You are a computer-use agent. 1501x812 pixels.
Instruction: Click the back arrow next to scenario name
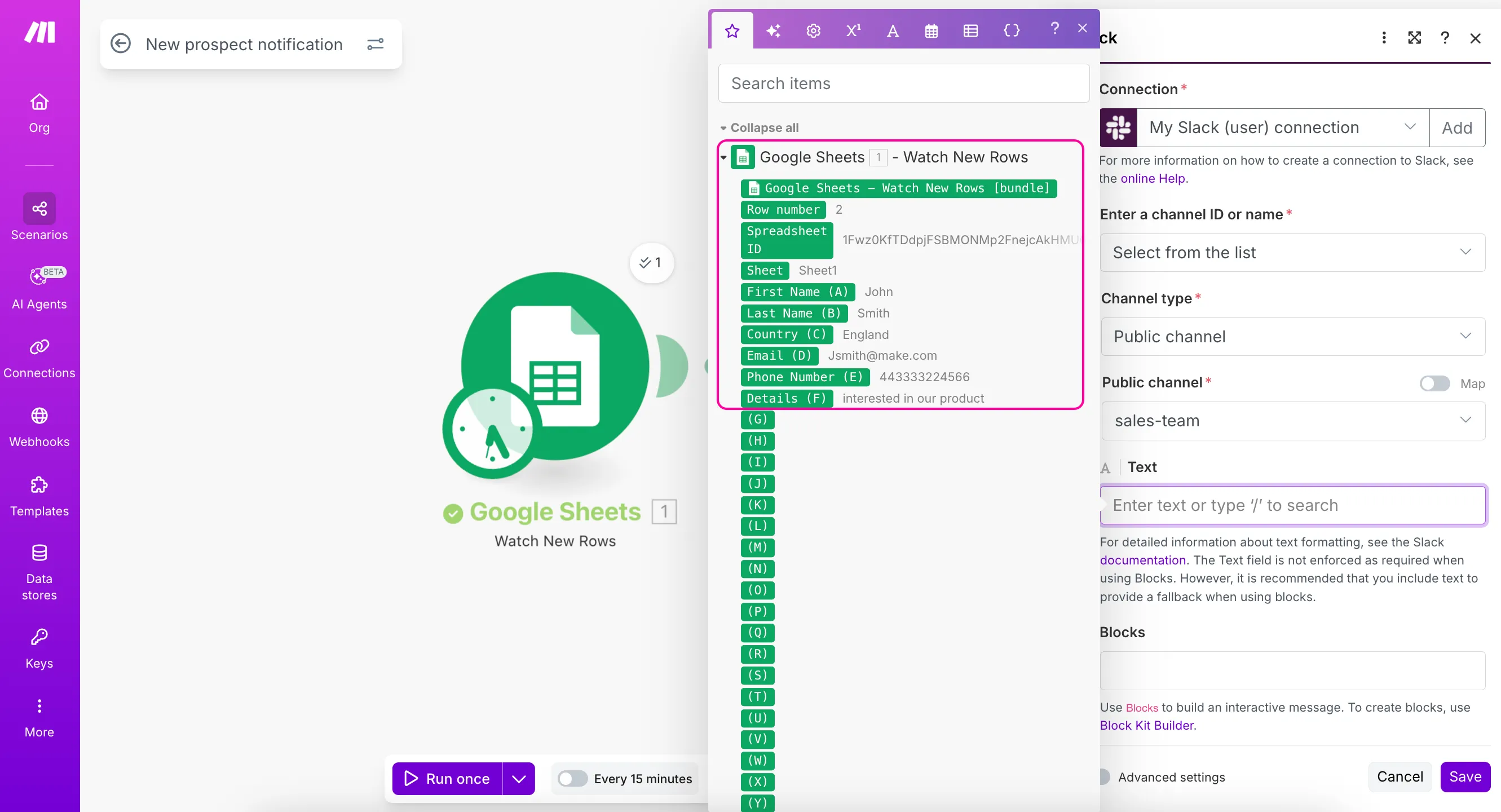pyautogui.click(x=121, y=44)
